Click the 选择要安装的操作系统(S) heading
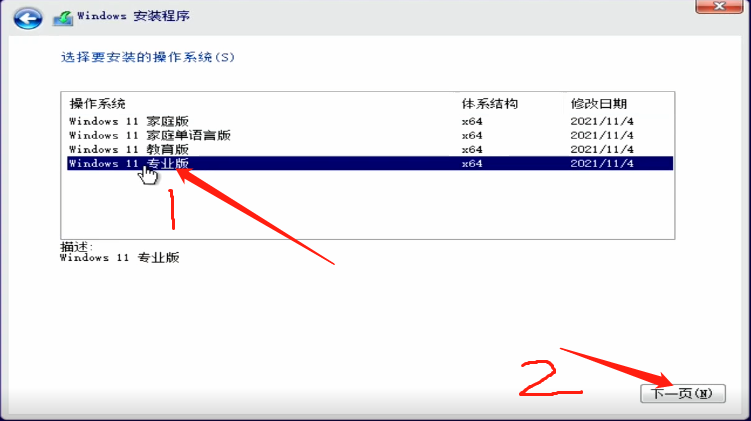This screenshot has width=751, height=421. point(148,57)
